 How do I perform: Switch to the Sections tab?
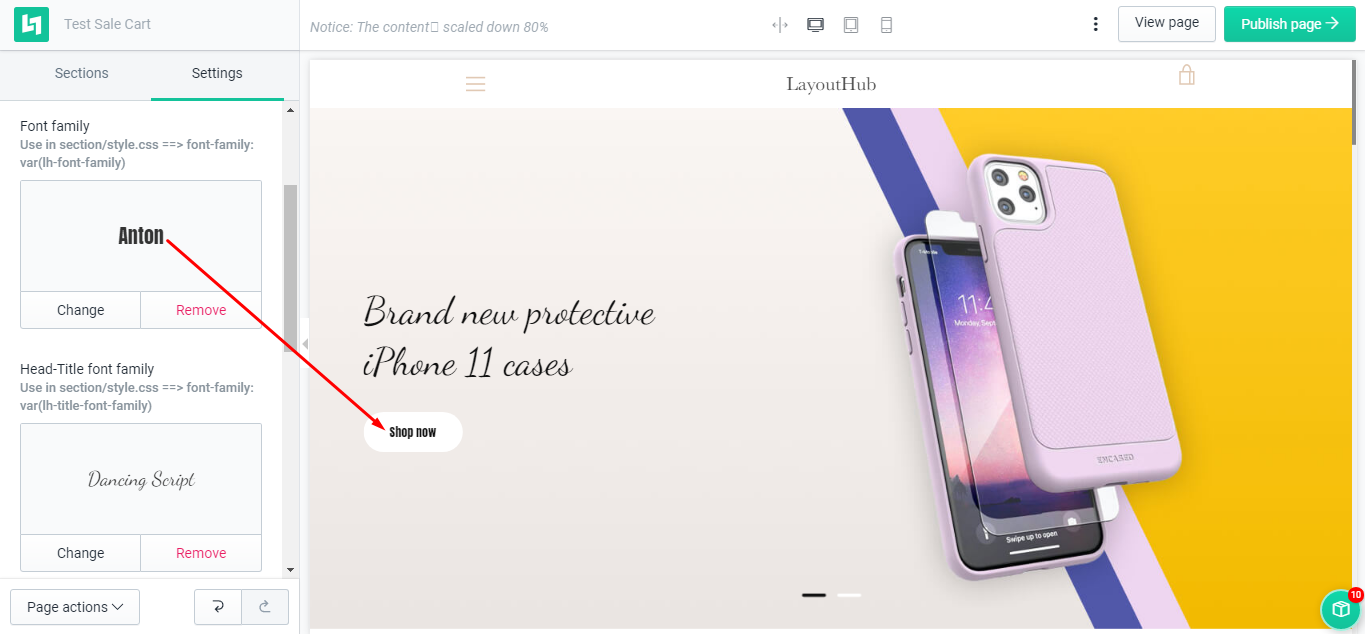82,73
